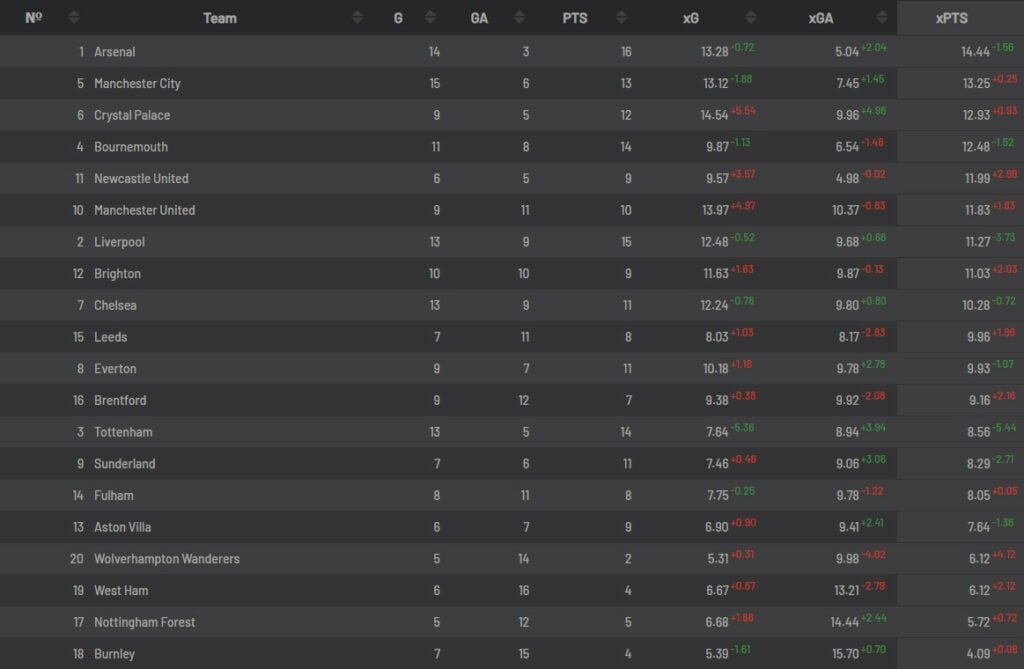The image size is (1024, 669).
Task: Click the sort arrows beside the G header
Action: coord(430,18)
